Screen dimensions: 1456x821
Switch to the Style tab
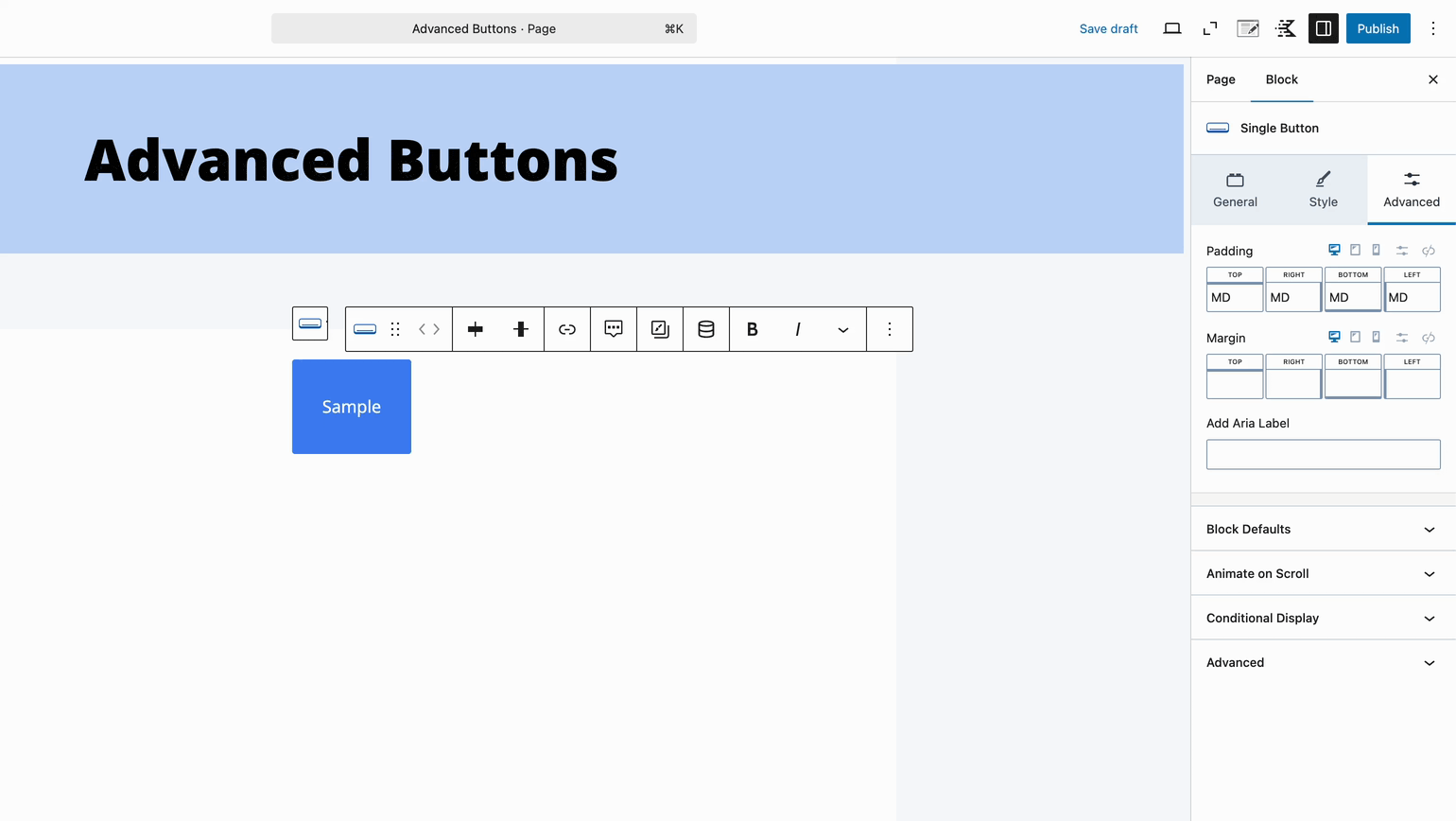1323,189
